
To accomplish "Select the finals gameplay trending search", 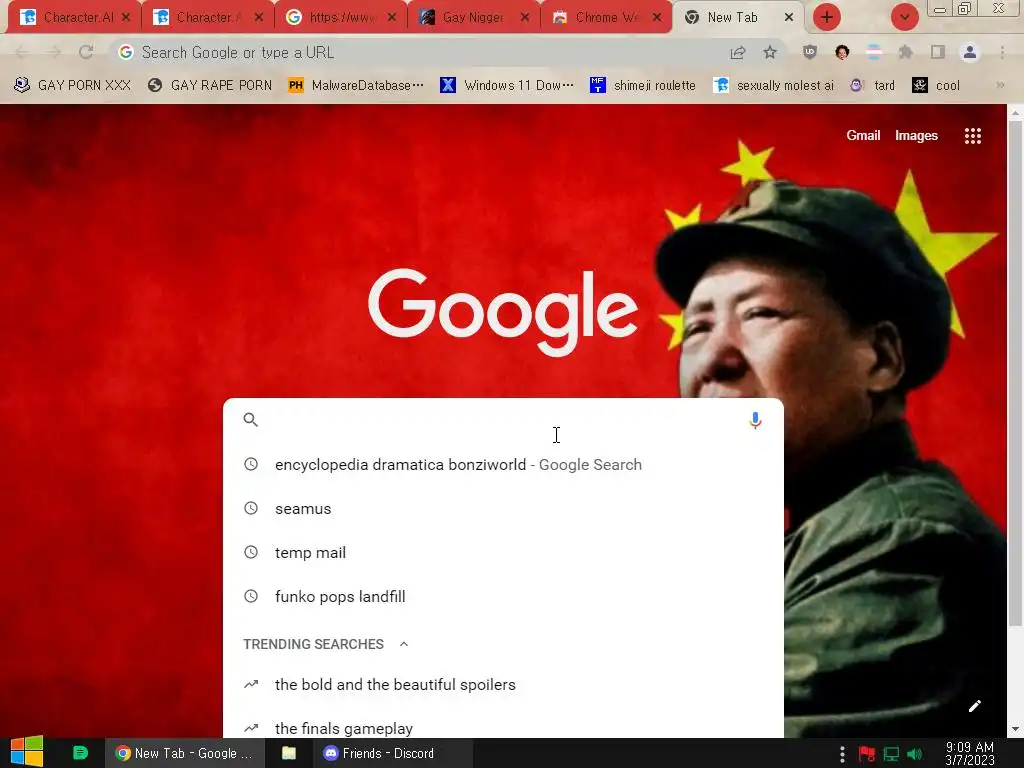I will point(503,726).
